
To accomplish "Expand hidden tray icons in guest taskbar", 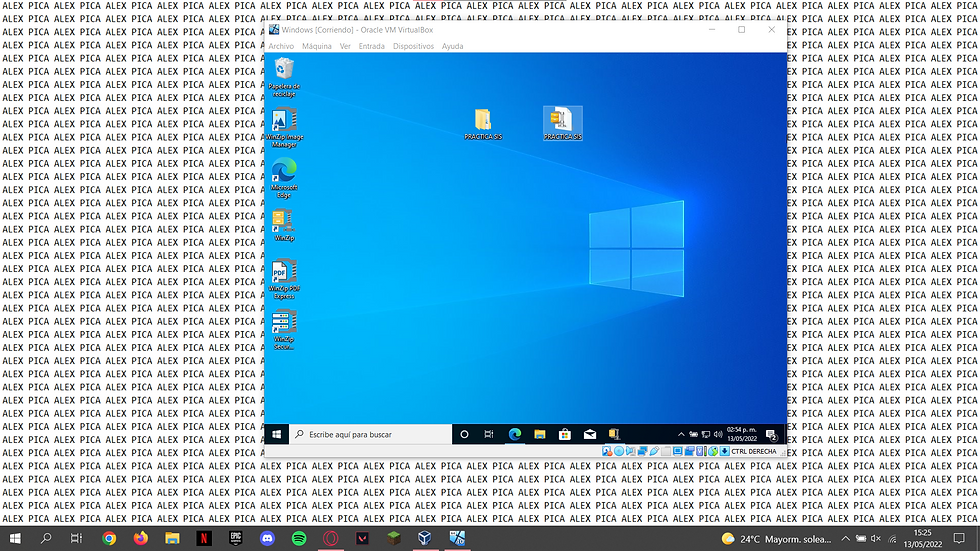I will [681, 434].
